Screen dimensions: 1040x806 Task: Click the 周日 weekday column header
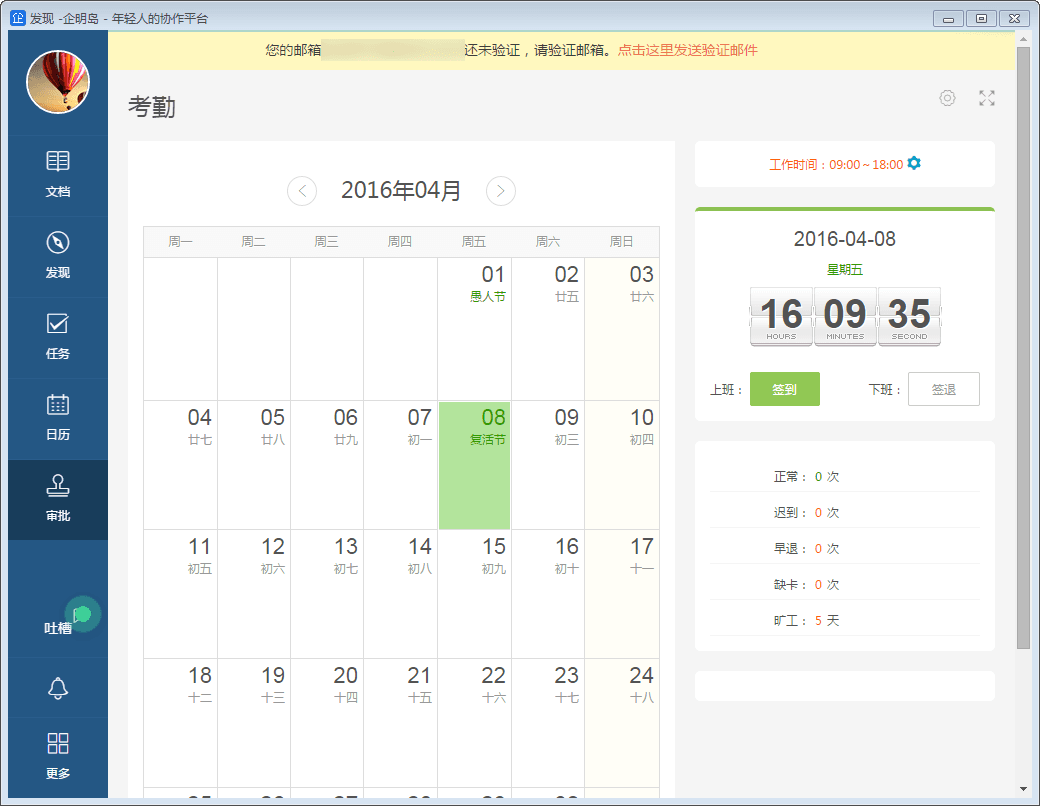pos(621,241)
